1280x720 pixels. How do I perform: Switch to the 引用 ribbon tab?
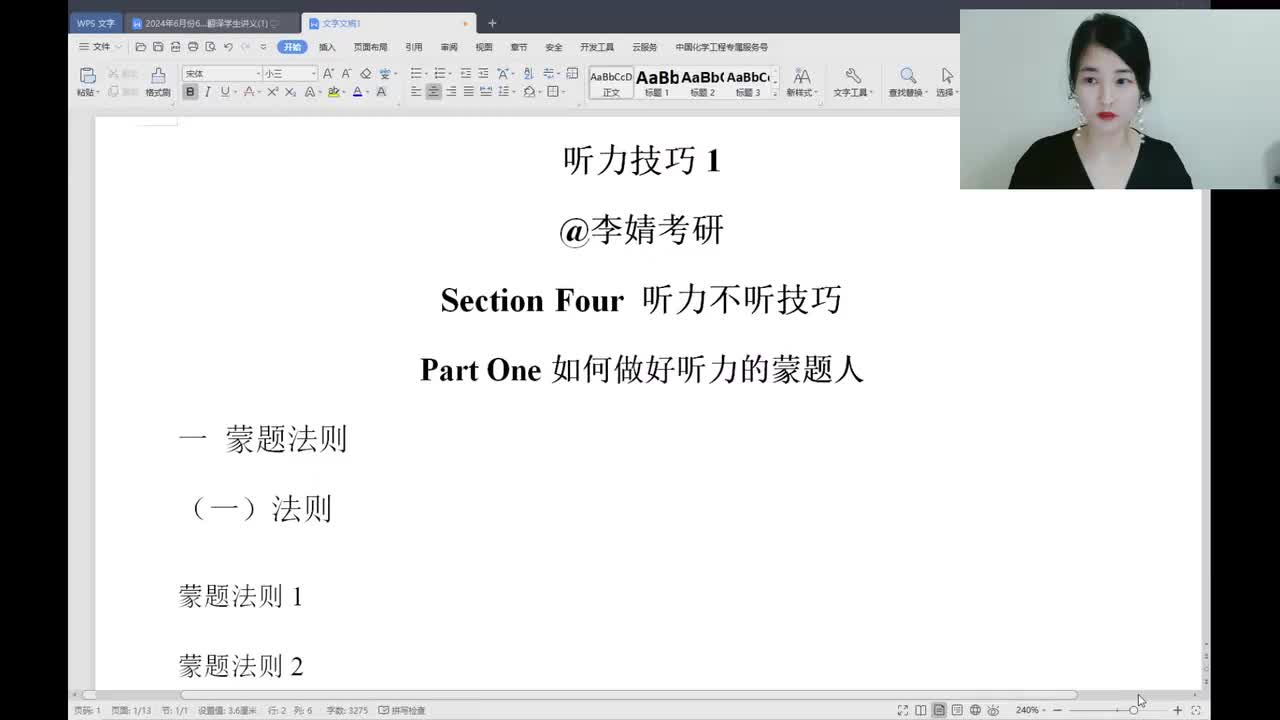pos(414,47)
